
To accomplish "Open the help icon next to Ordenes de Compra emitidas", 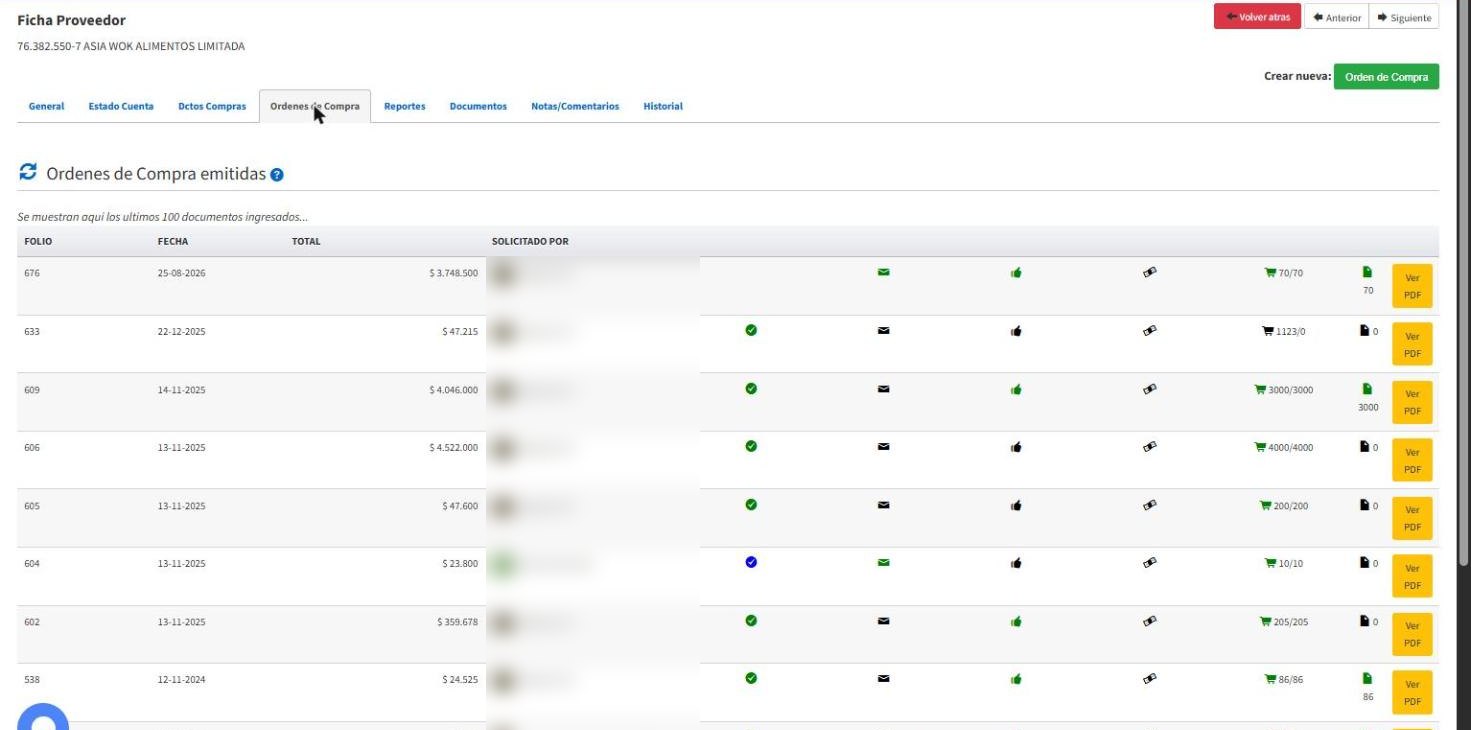I will pyautogui.click(x=277, y=175).
